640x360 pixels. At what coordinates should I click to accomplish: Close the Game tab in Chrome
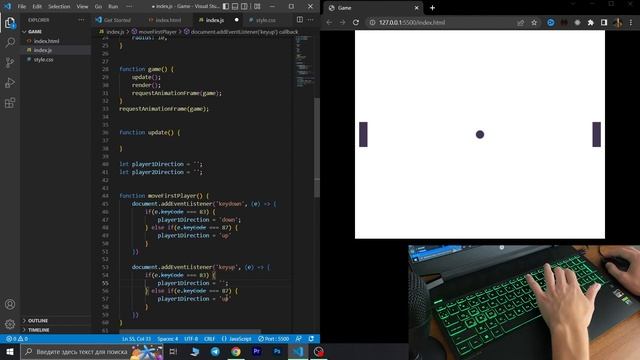coord(416,8)
